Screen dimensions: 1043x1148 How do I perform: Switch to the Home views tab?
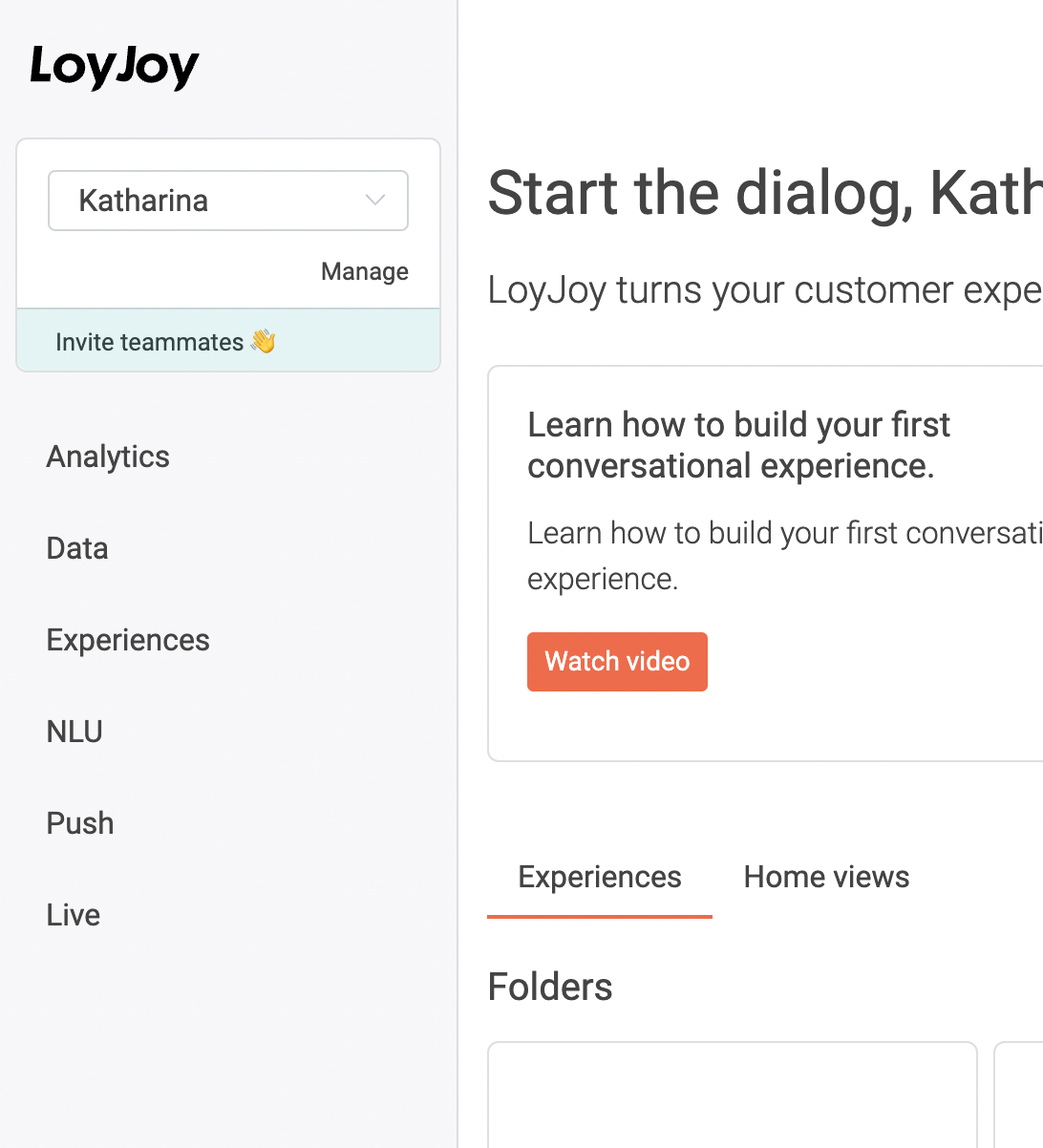click(x=825, y=876)
